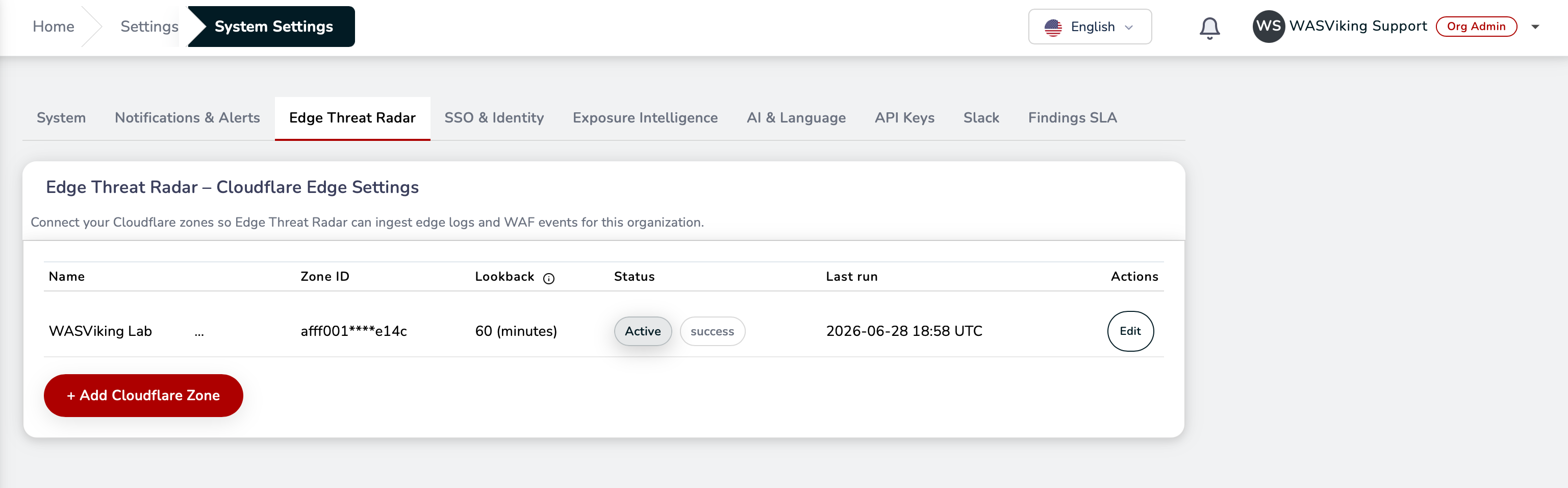Edit the WASViking Lab zone

point(1130,331)
